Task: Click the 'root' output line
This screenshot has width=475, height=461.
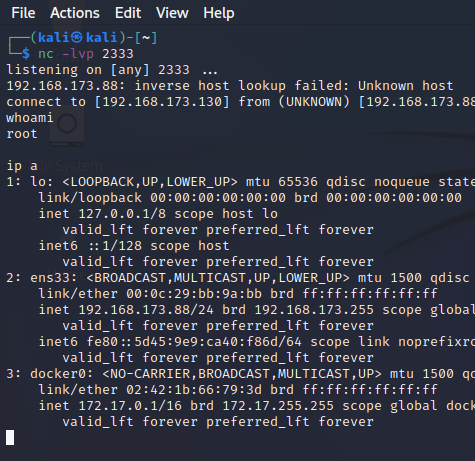Action: pyautogui.click(x=22, y=134)
